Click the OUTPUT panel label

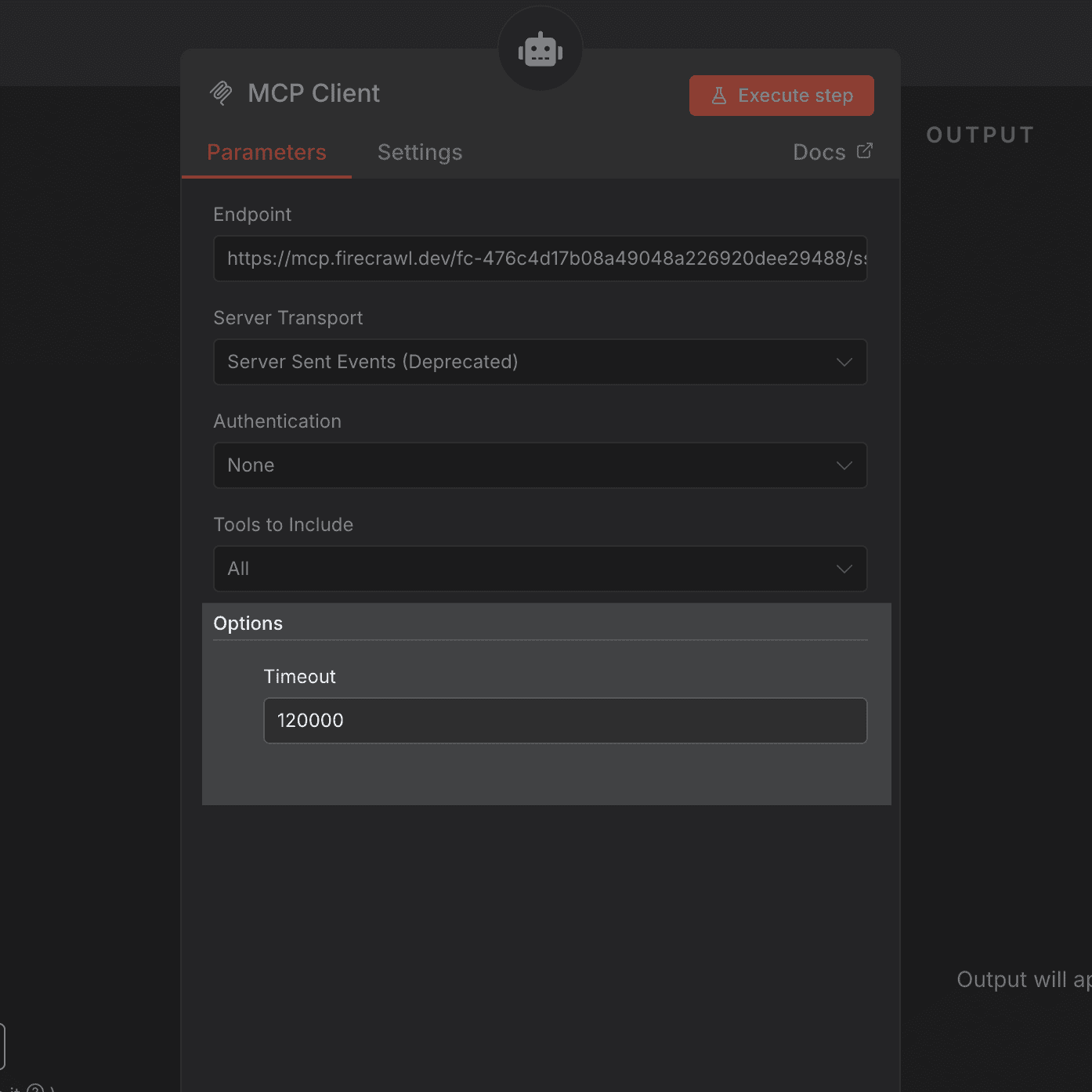(980, 134)
